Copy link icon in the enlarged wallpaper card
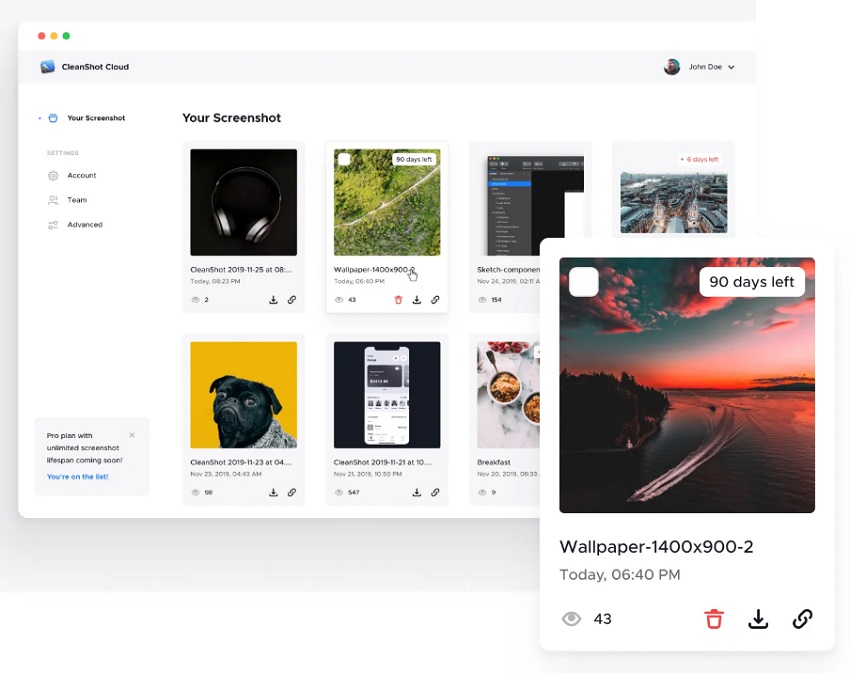This screenshot has width=850, height=673. 802,619
